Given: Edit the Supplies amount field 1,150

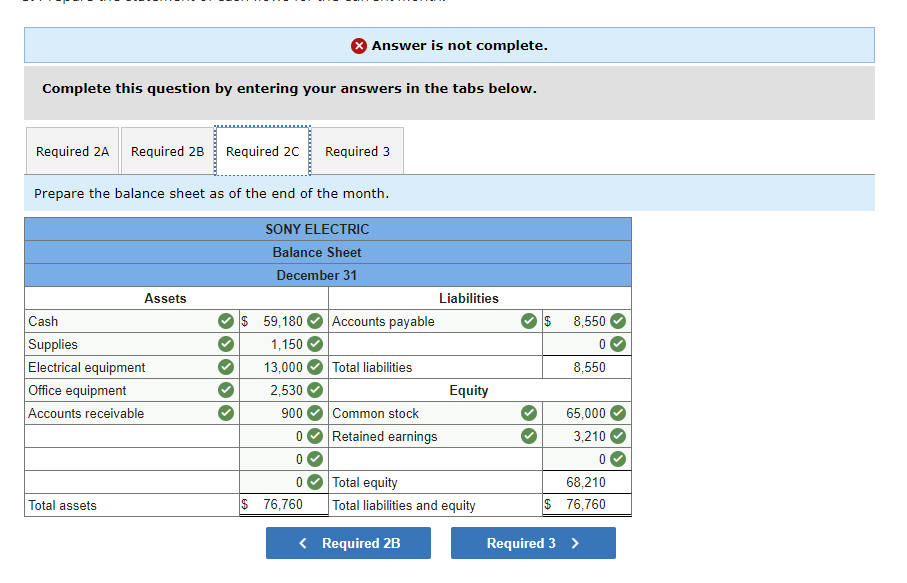Looking at the screenshot, I should click(283, 344).
